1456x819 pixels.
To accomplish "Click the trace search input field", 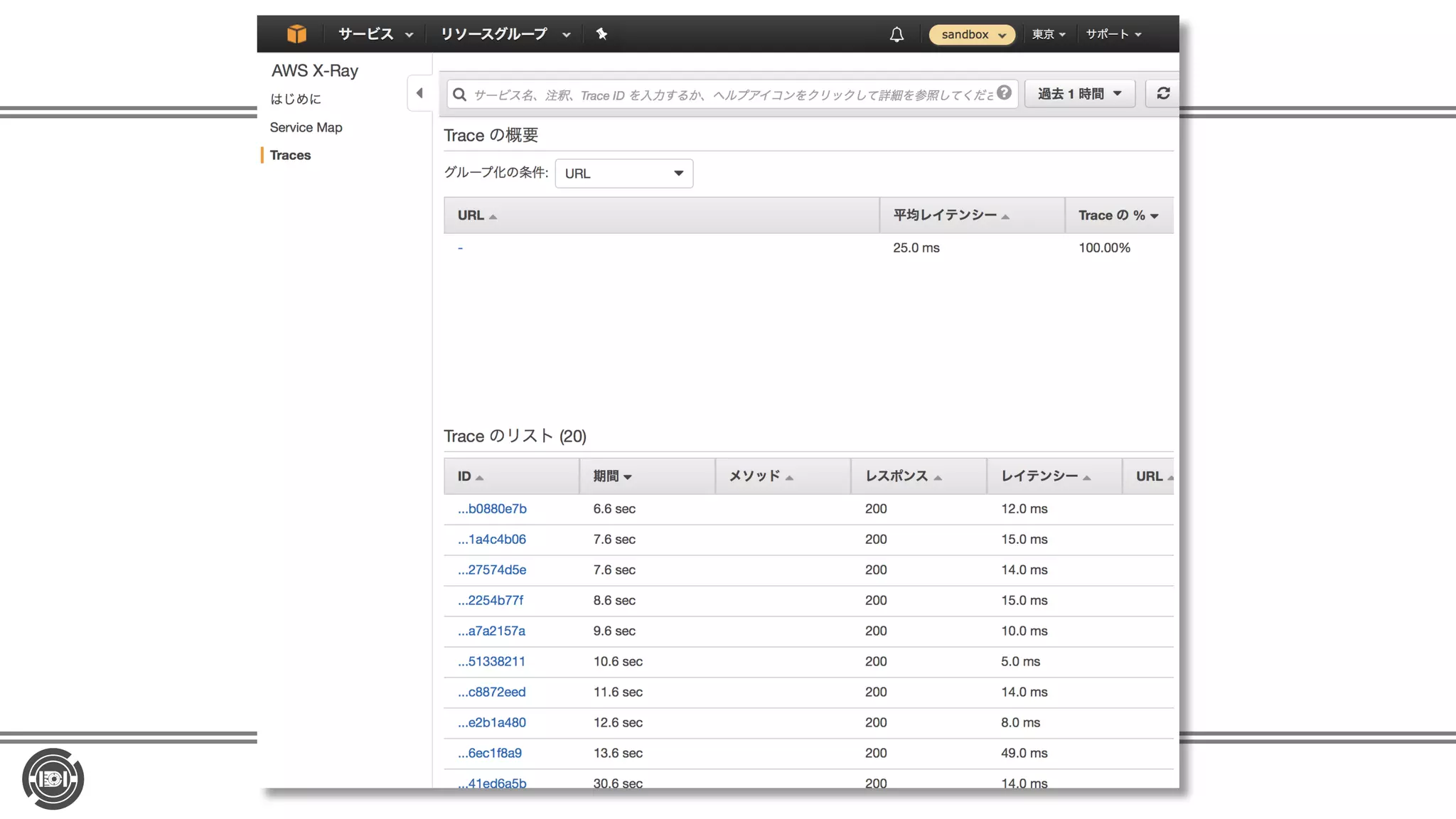I will 732,95.
